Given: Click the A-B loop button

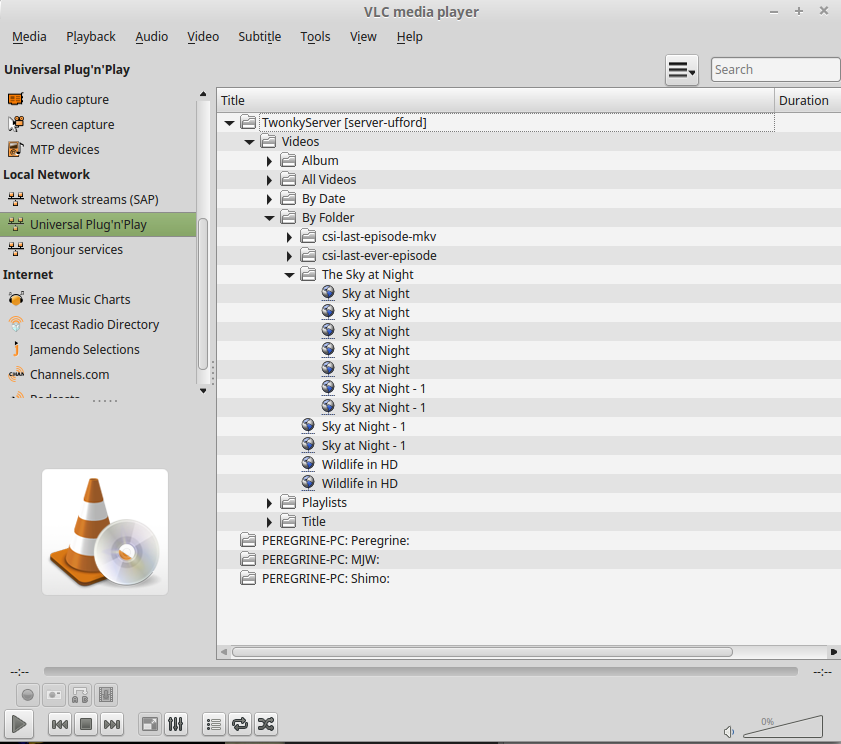Looking at the screenshot, I should click(80, 695).
